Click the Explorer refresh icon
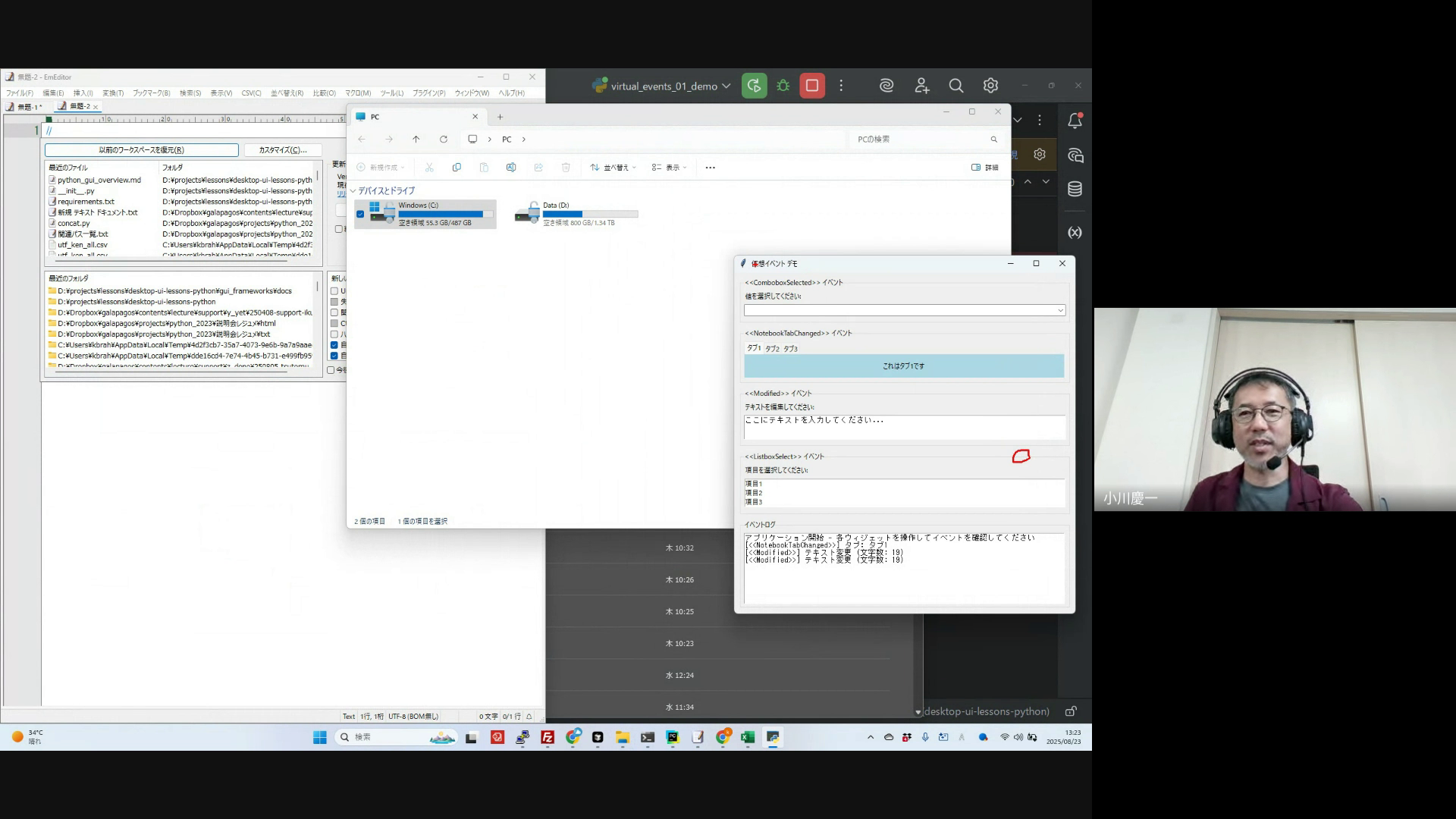The height and width of the screenshot is (819, 1456). pos(444,140)
